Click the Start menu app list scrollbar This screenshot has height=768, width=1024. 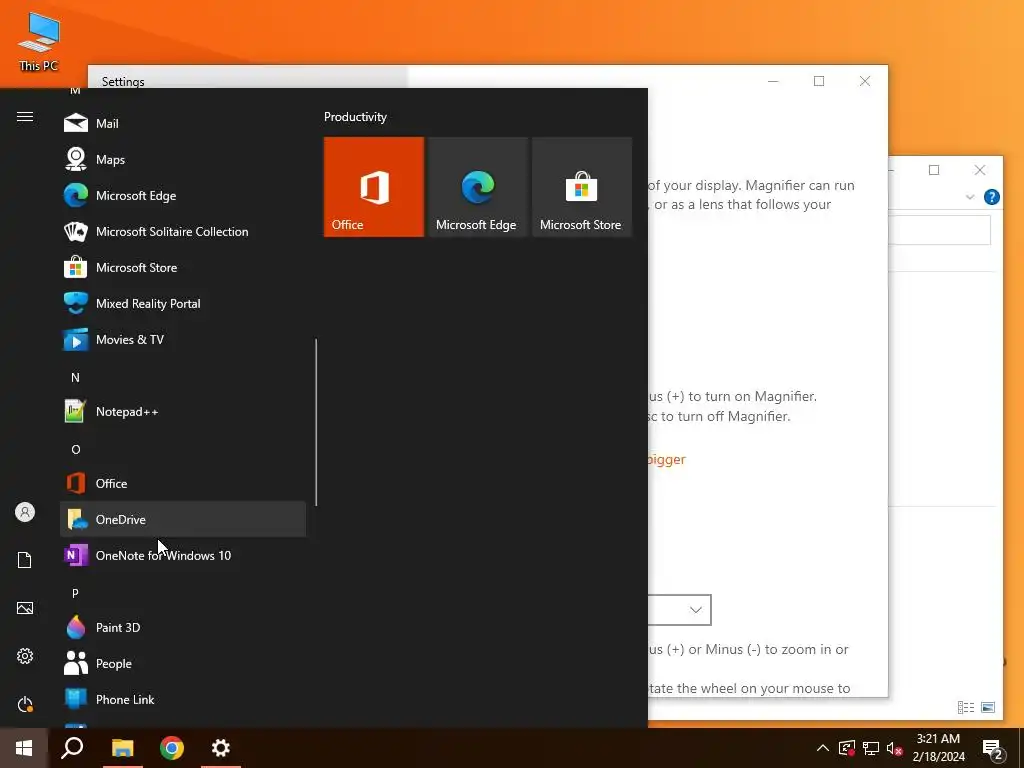click(x=316, y=422)
